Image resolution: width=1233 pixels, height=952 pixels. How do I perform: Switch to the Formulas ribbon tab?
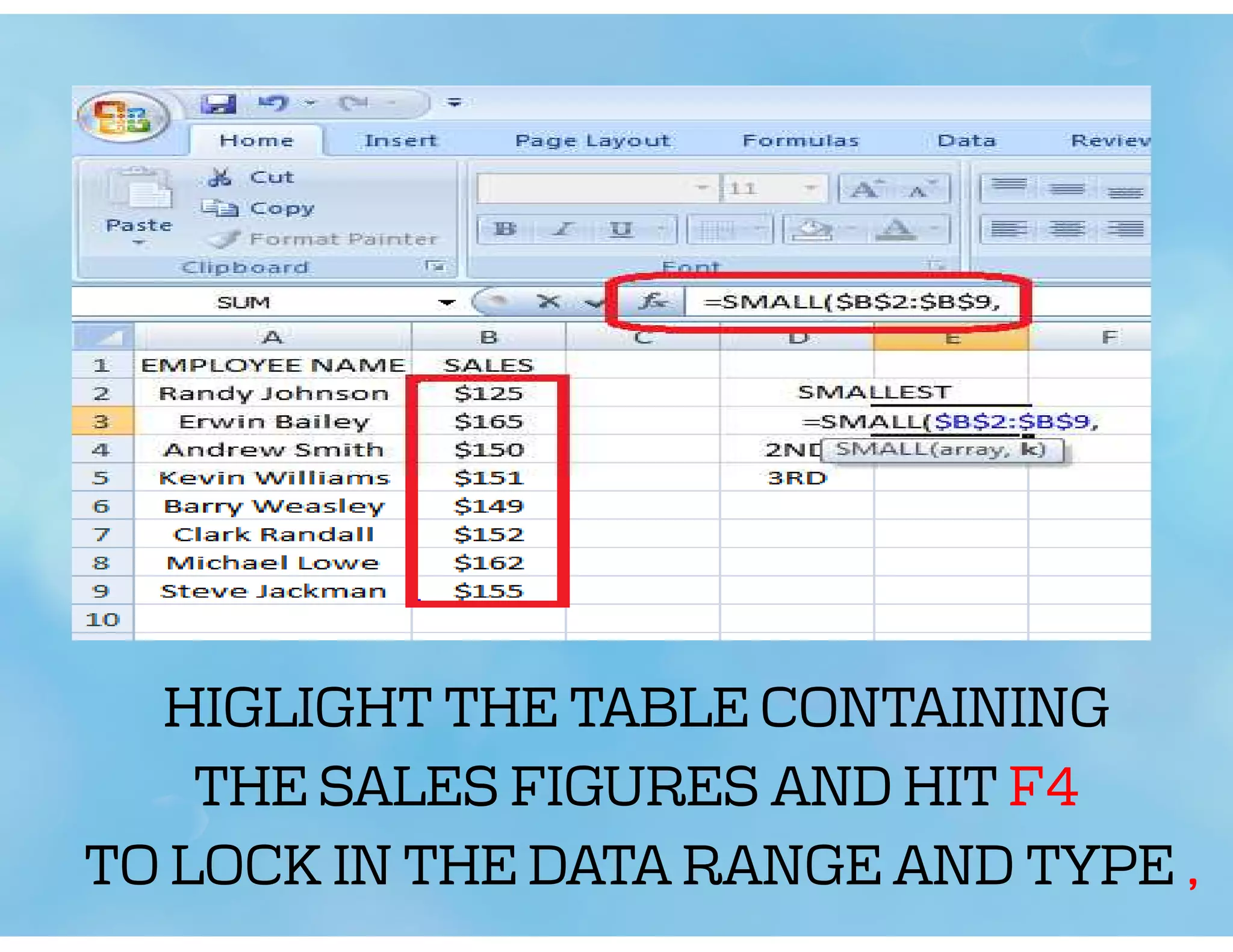(x=800, y=141)
